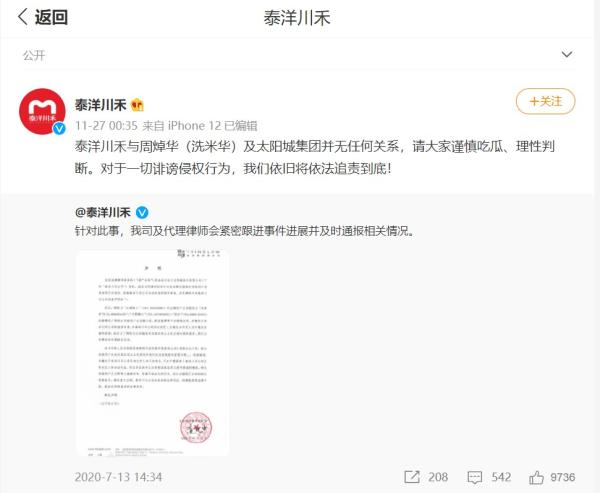Image resolution: width=600 pixels, height=493 pixels.
Task: Click the 11-27 00:35 post timestamp
Action: pyautogui.click(x=106, y=126)
